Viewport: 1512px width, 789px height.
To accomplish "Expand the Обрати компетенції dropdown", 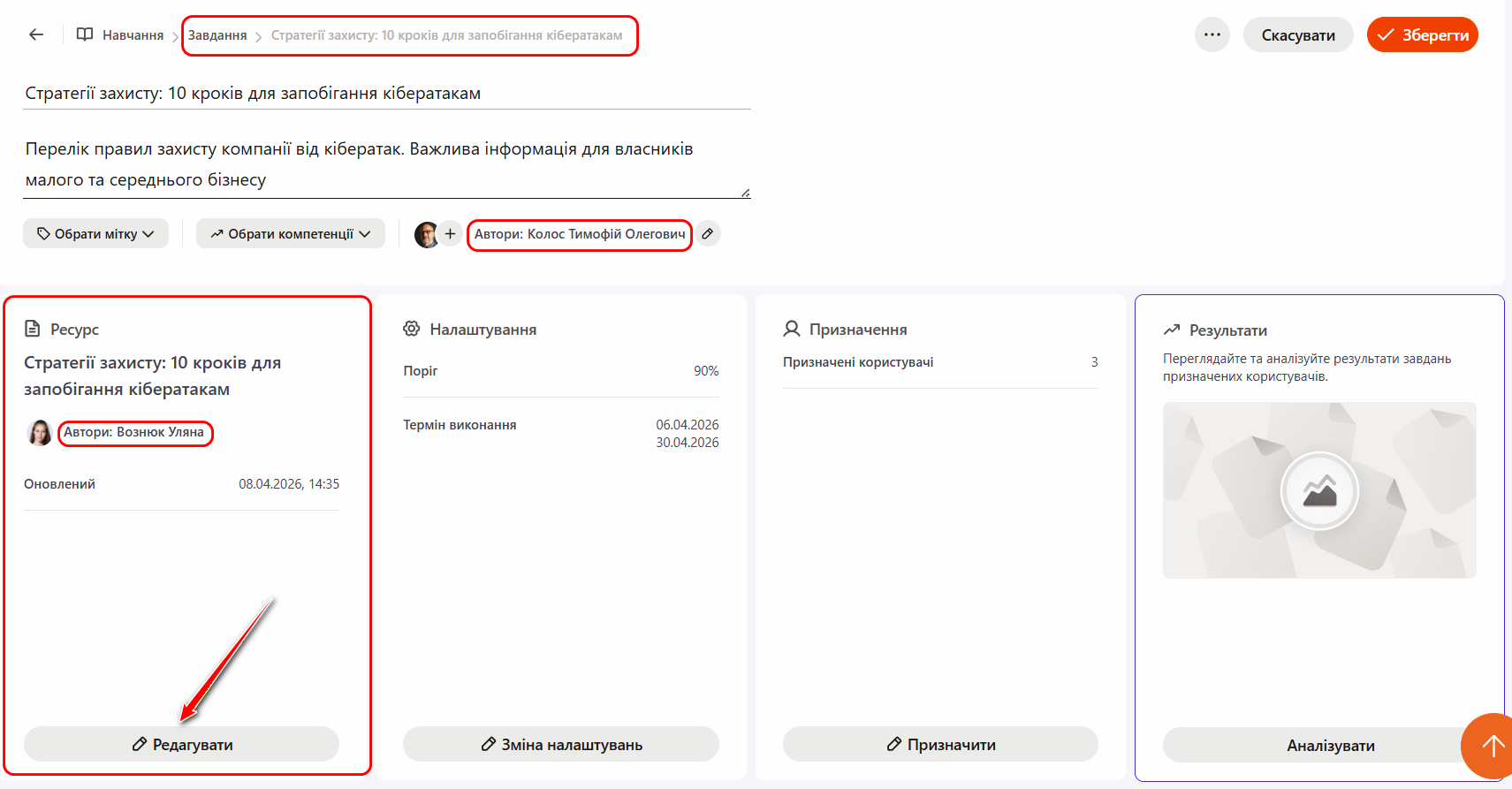I will [x=290, y=234].
